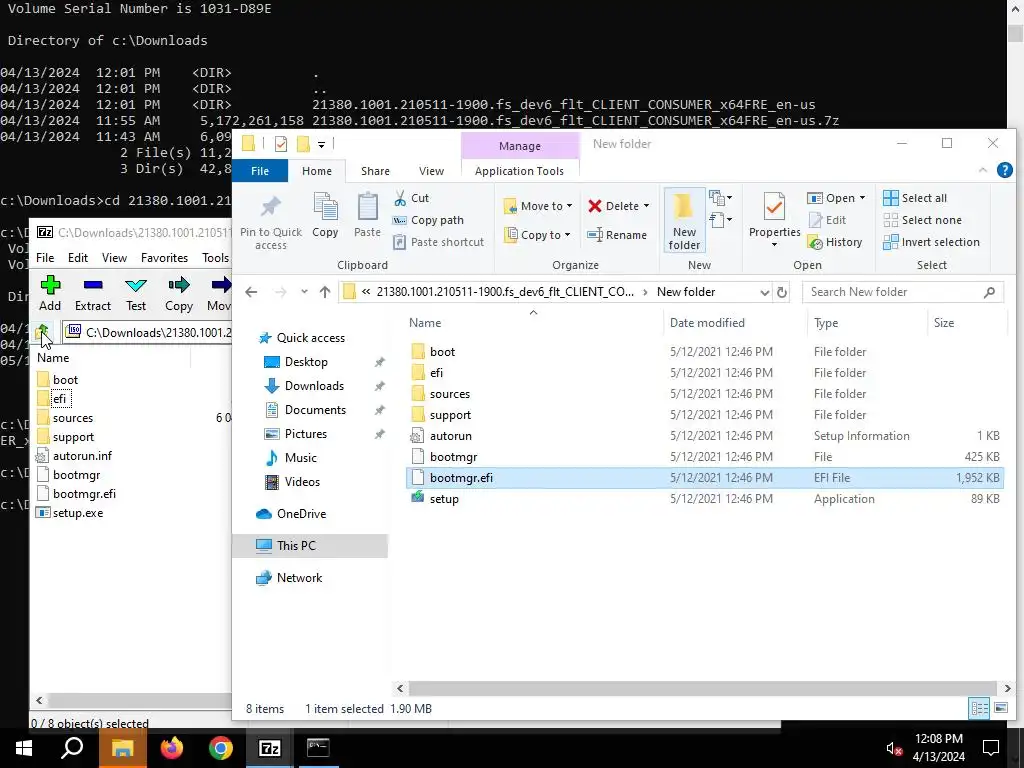This screenshot has height=768, width=1024.
Task: Open the Move to dropdown
Action: point(538,206)
